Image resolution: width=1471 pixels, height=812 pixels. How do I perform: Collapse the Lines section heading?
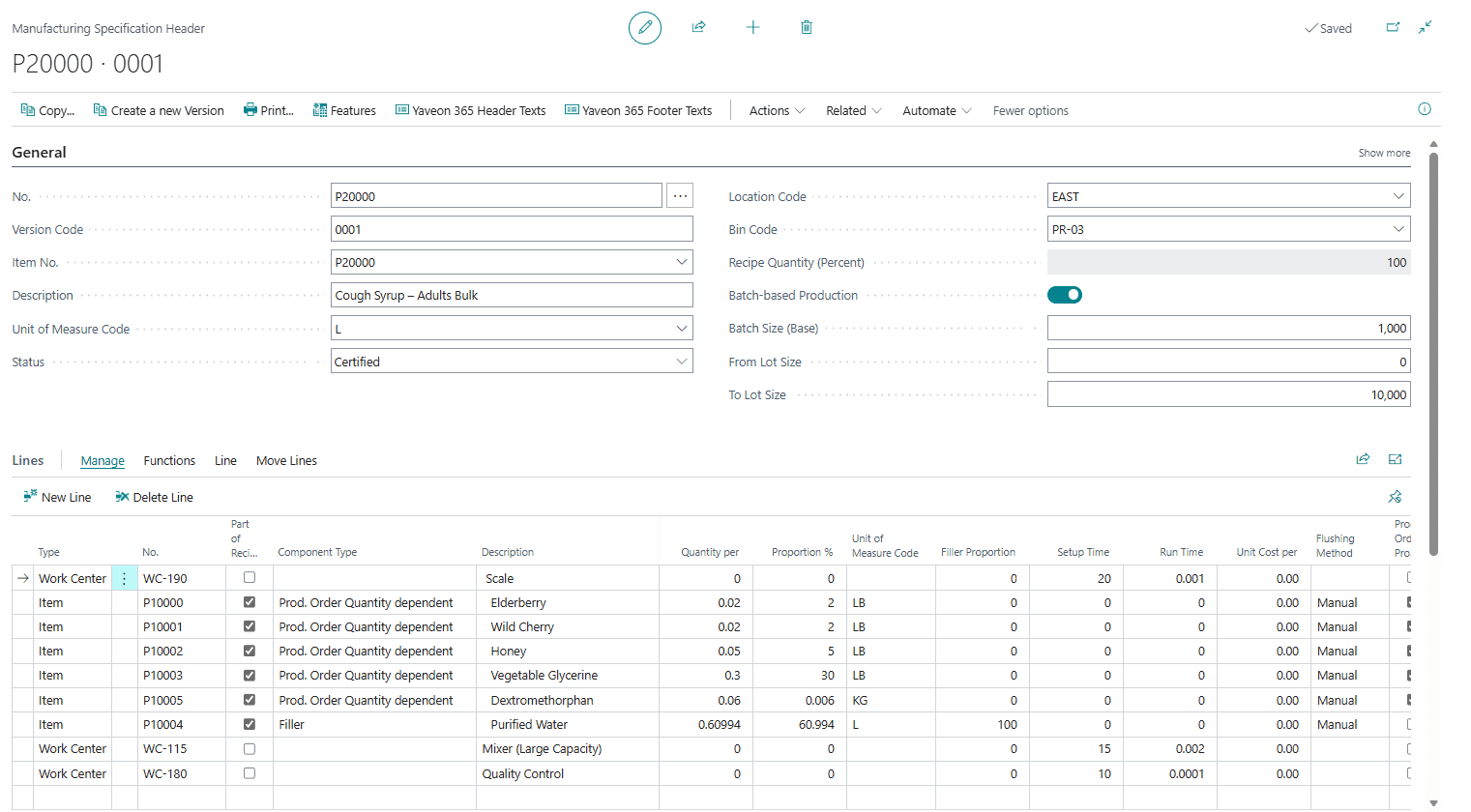[x=28, y=460]
